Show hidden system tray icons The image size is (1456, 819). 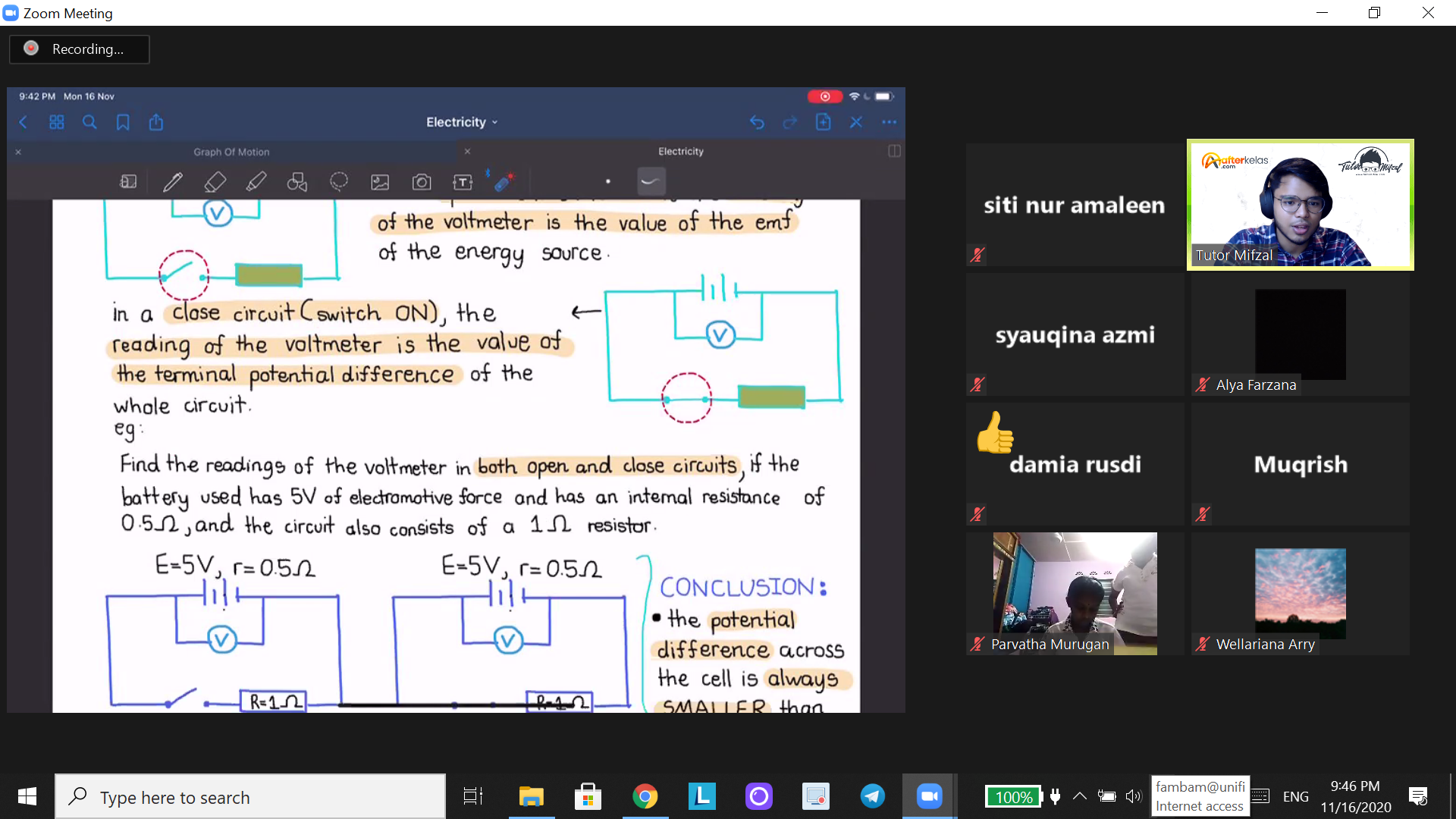tap(1080, 796)
